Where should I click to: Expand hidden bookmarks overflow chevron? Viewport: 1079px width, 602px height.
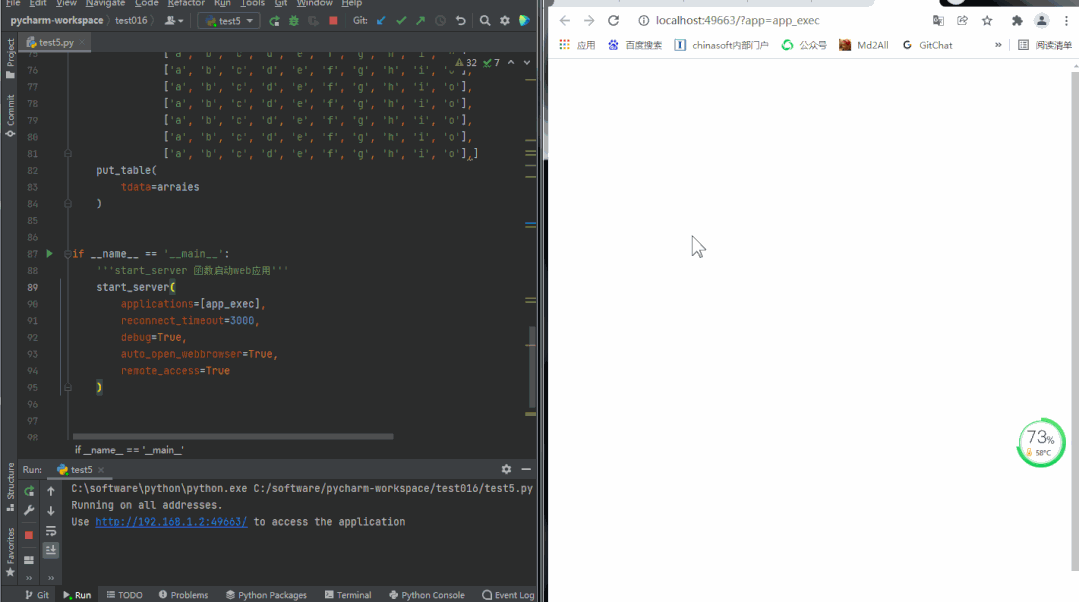point(997,45)
